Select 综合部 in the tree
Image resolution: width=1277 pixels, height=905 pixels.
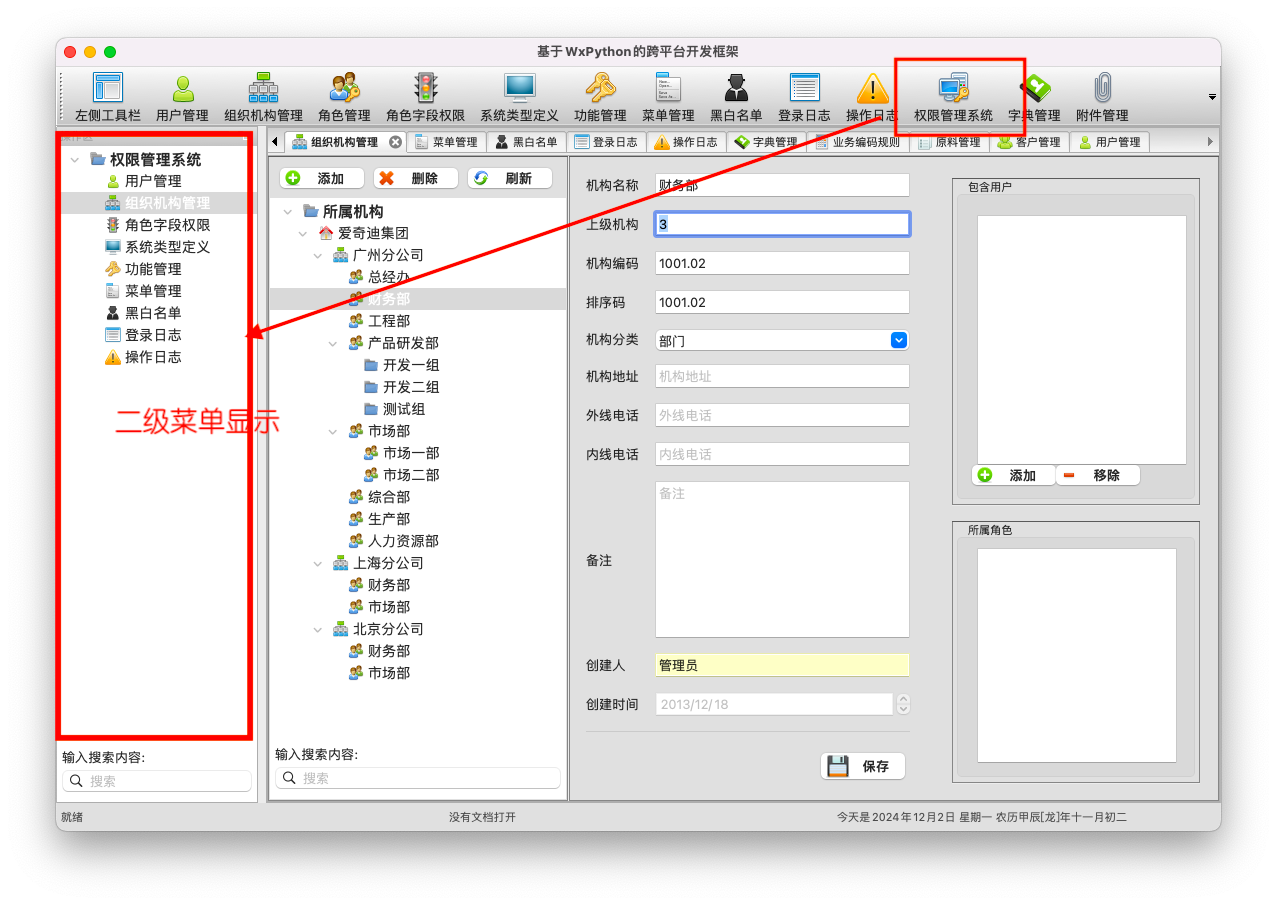click(379, 497)
